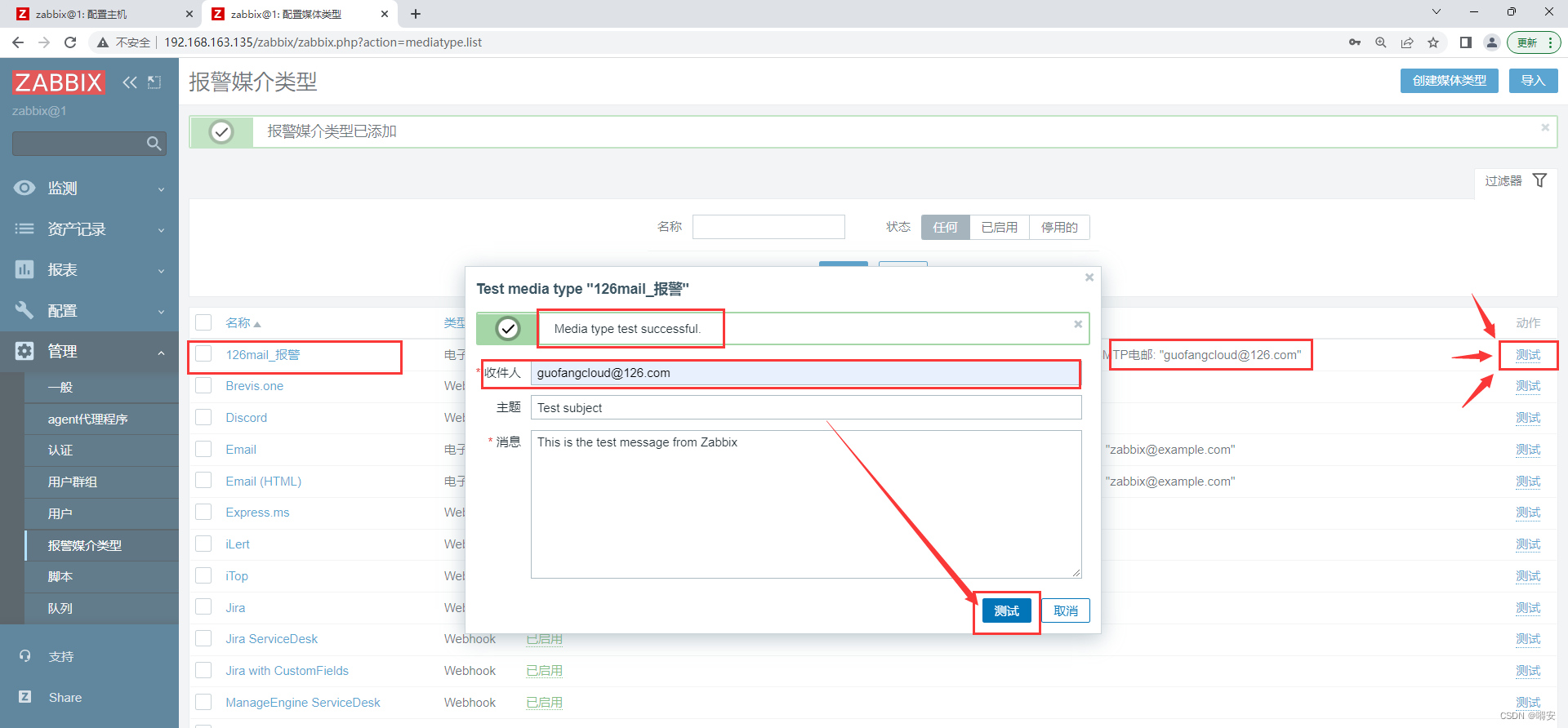The height and width of the screenshot is (728, 1568).
Task: Click the 配置 wrench icon in sidebar
Action: [x=24, y=310]
